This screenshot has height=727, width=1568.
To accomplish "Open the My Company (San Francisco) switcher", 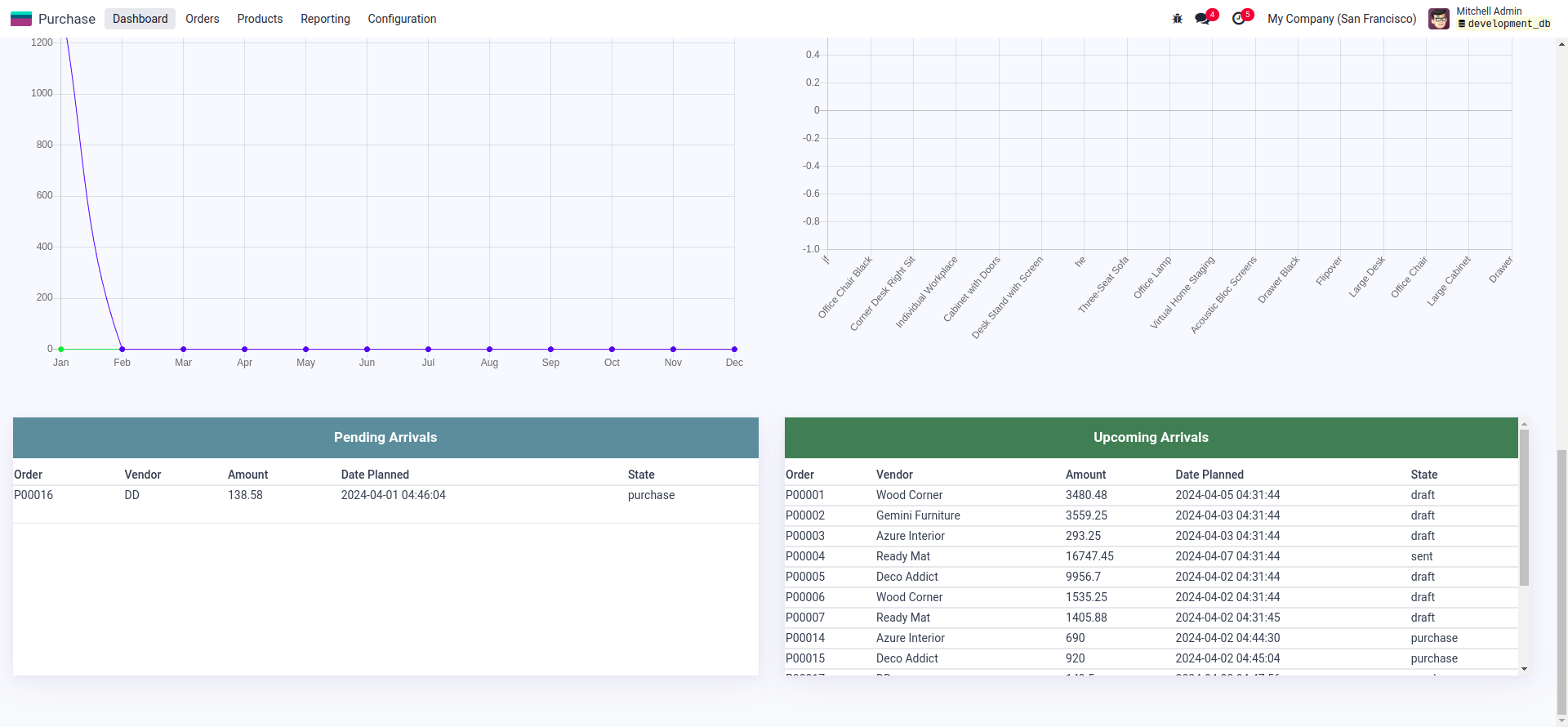I will pos(1341,19).
